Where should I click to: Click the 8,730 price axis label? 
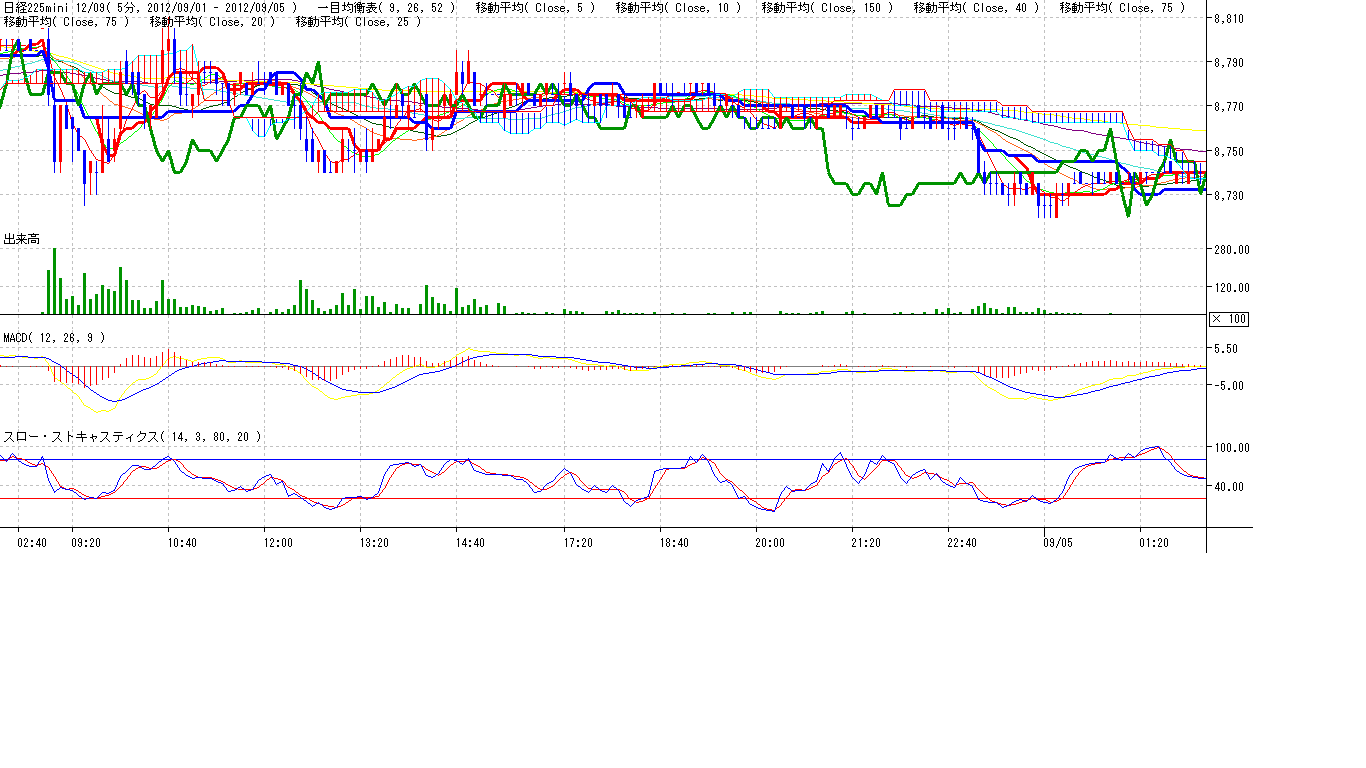point(1227,195)
